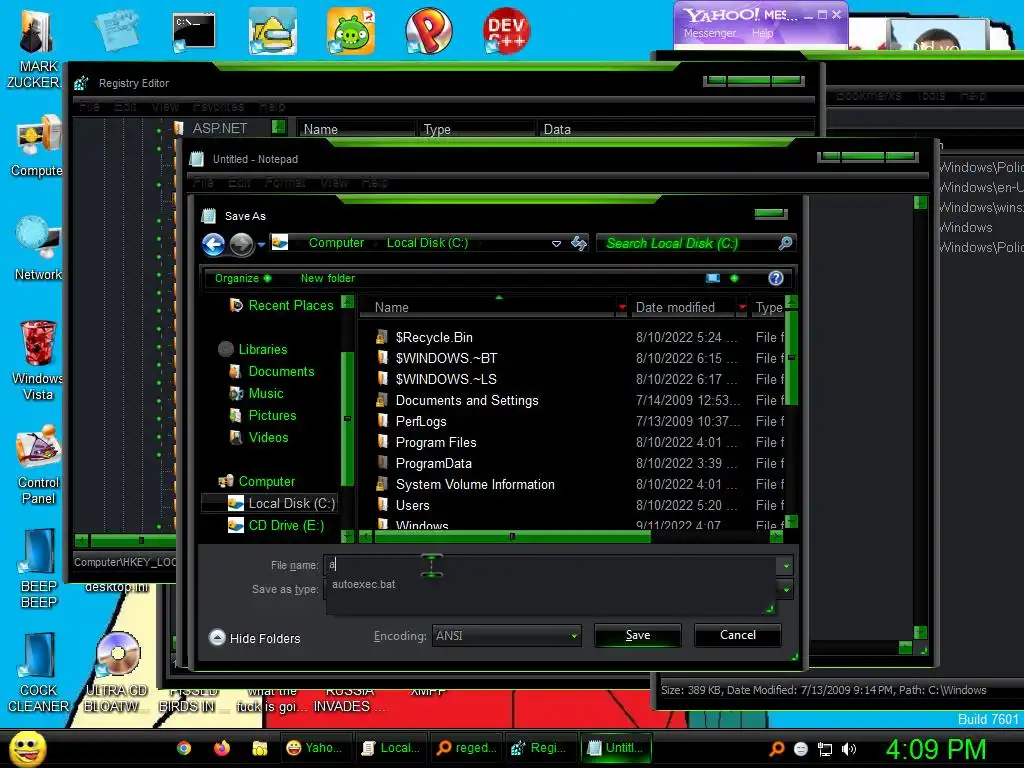This screenshot has width=1024, height=768.
Task: Open Date modified column filter dropdown arrow
Action: coord(742,308)
